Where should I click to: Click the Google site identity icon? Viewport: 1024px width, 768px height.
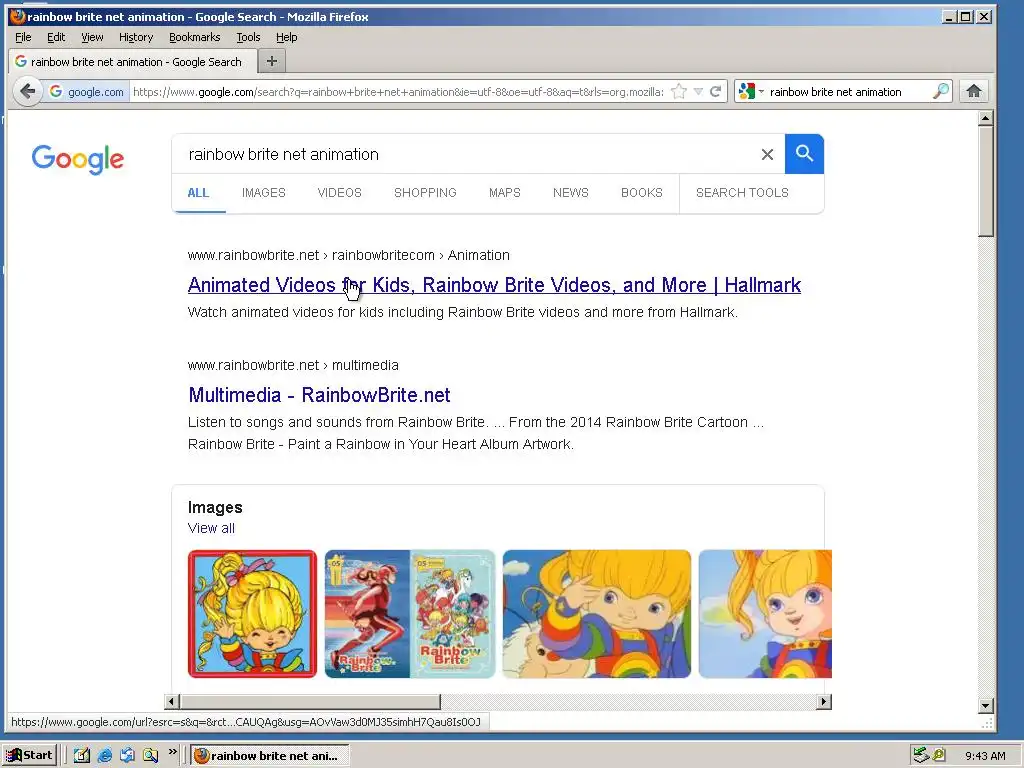coord(56,91)
